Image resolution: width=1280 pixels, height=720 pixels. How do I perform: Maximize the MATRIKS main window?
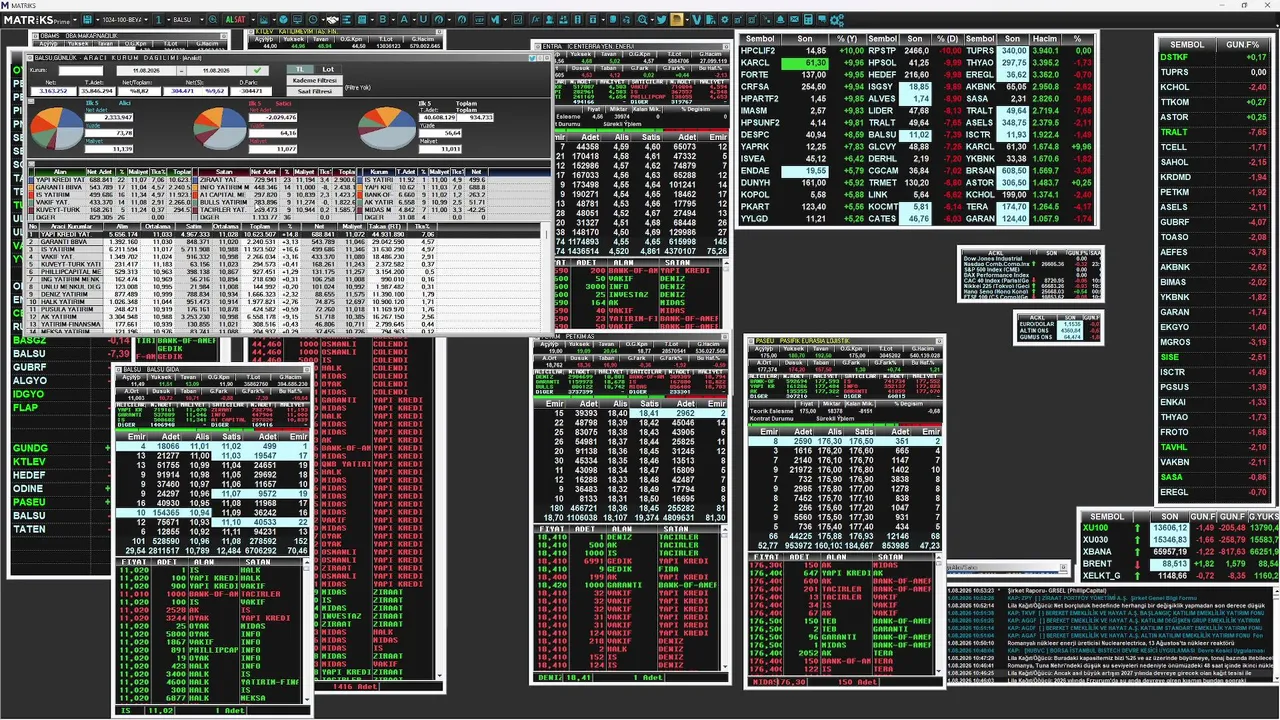point(1243,5)
